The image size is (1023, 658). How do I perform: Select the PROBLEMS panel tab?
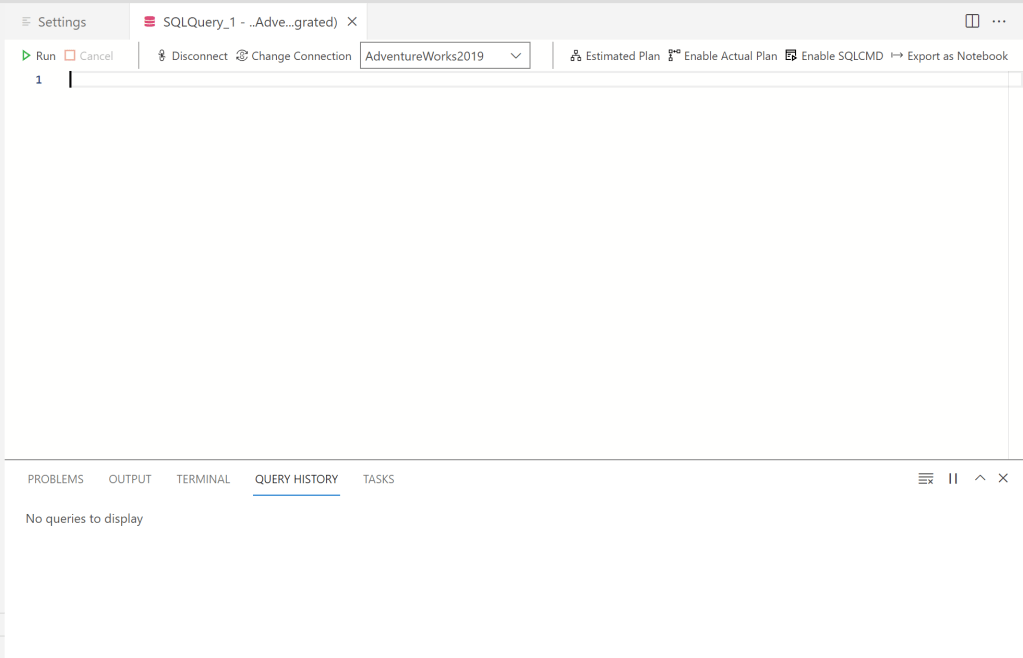point(56,479)
